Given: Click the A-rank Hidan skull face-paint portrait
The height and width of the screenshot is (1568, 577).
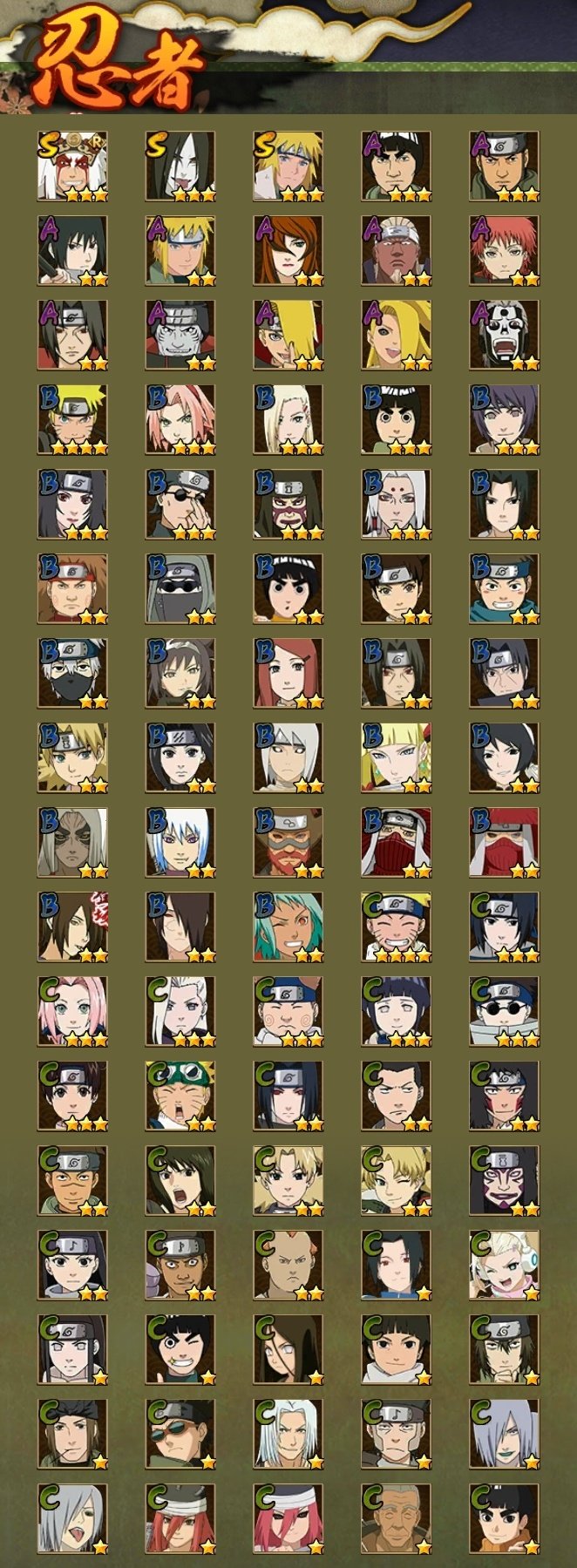Looking at the screenshot, I should tap(505, 336).
